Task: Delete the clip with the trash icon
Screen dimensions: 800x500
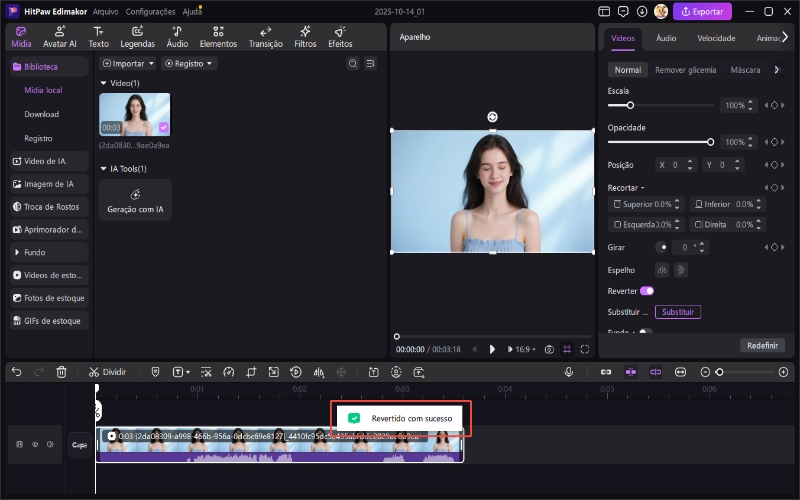Action: [62, 372]
